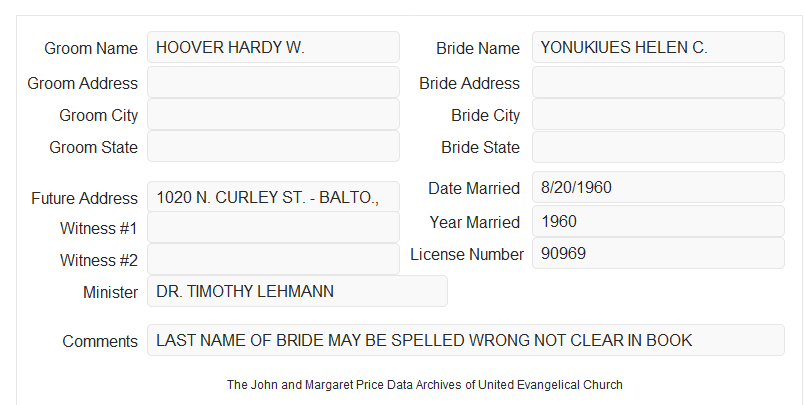Click the Date Married field showing 8/20/1960
Viewport: 805px width, 405px height.
(x=658, y=187)
